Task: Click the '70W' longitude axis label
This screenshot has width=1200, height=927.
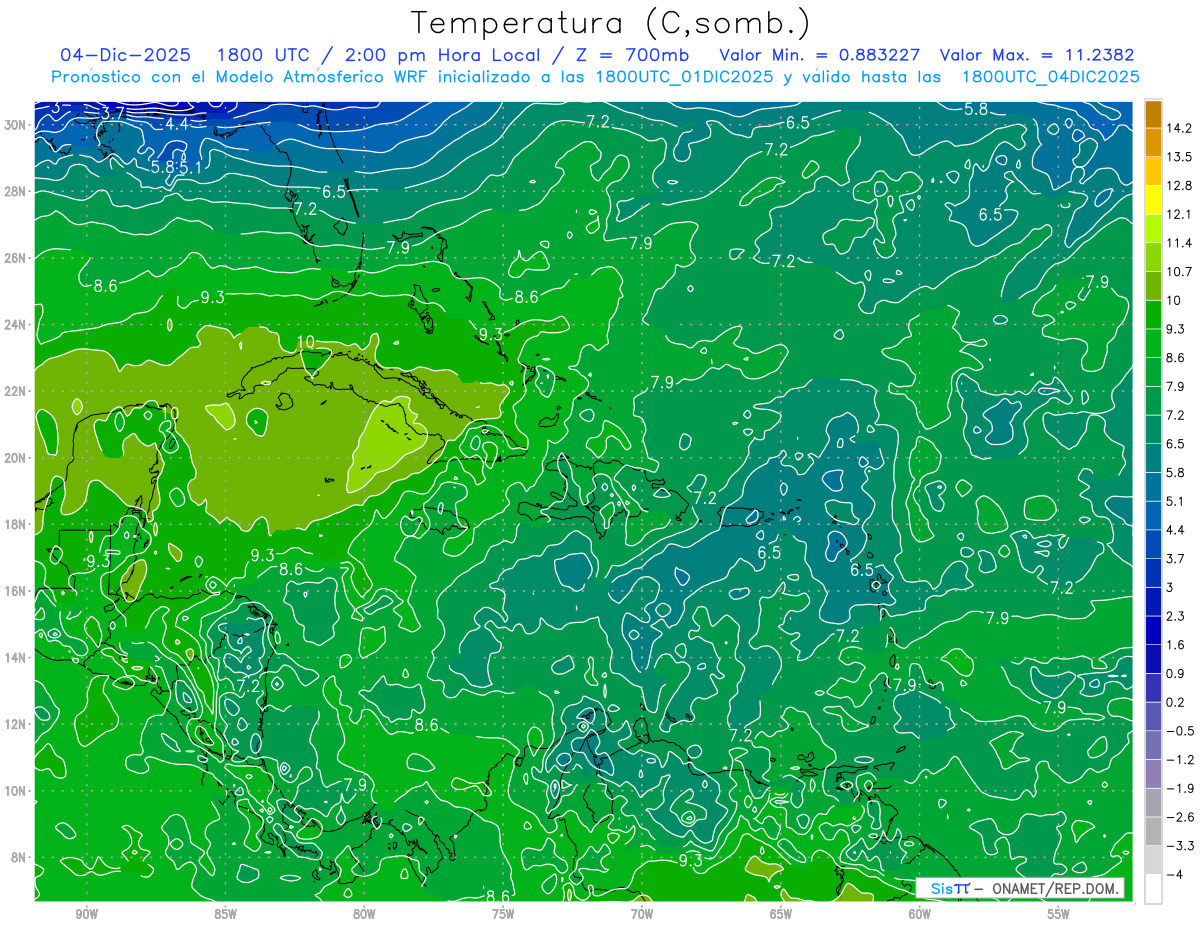Action: (x=642, y=914)
